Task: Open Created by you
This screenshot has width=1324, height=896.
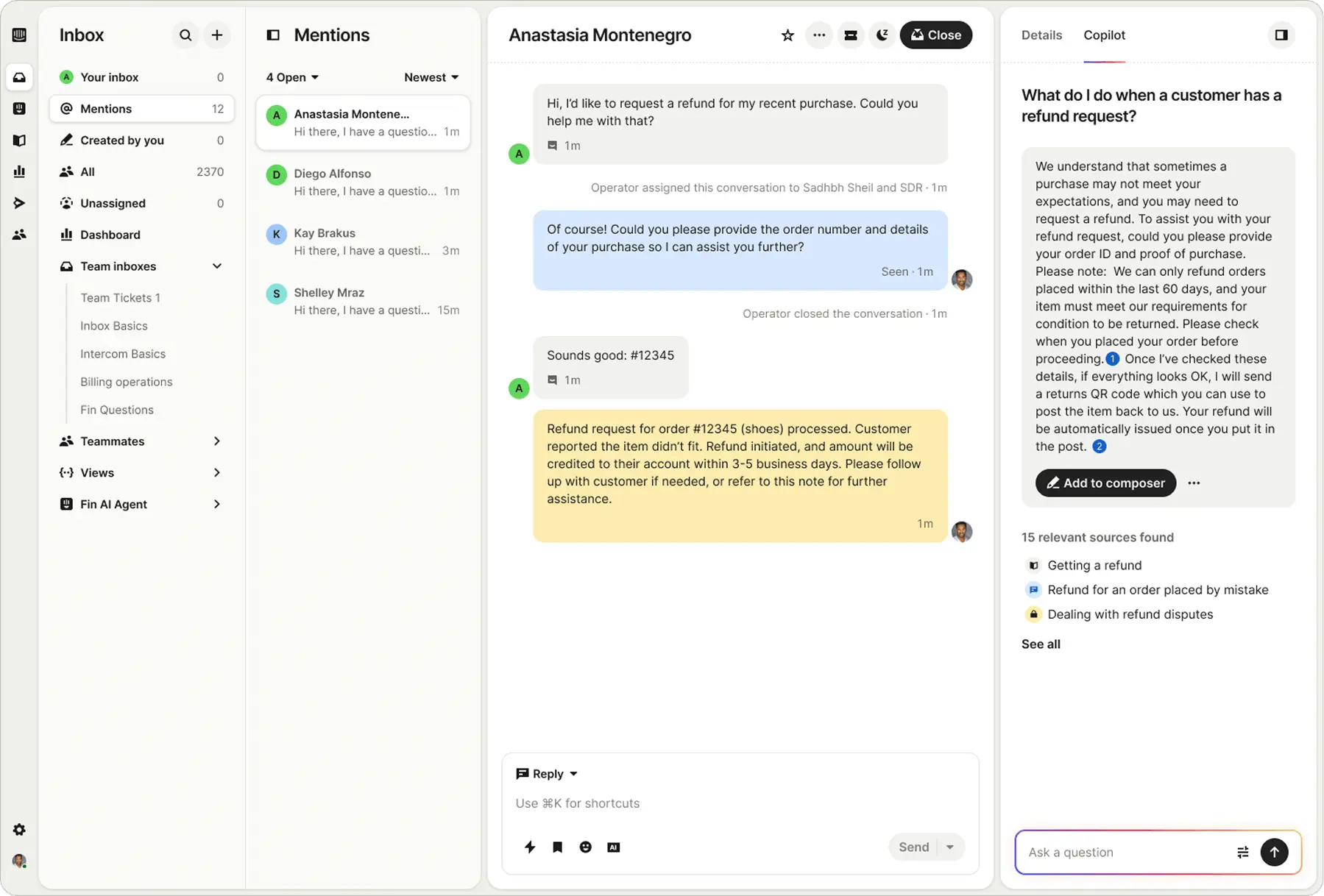Action: (142, 141)
